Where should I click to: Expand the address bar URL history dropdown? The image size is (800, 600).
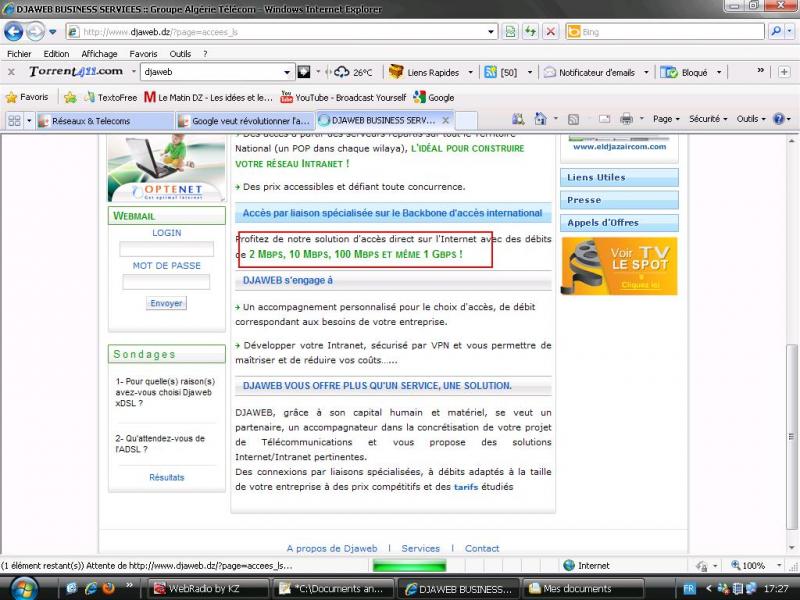coord(491,32)
